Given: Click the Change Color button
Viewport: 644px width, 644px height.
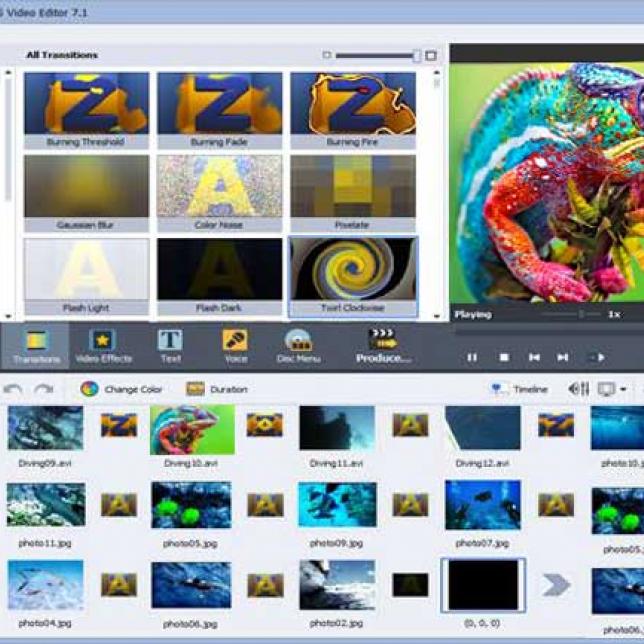Looking at the screenshot, I should 122,389.
